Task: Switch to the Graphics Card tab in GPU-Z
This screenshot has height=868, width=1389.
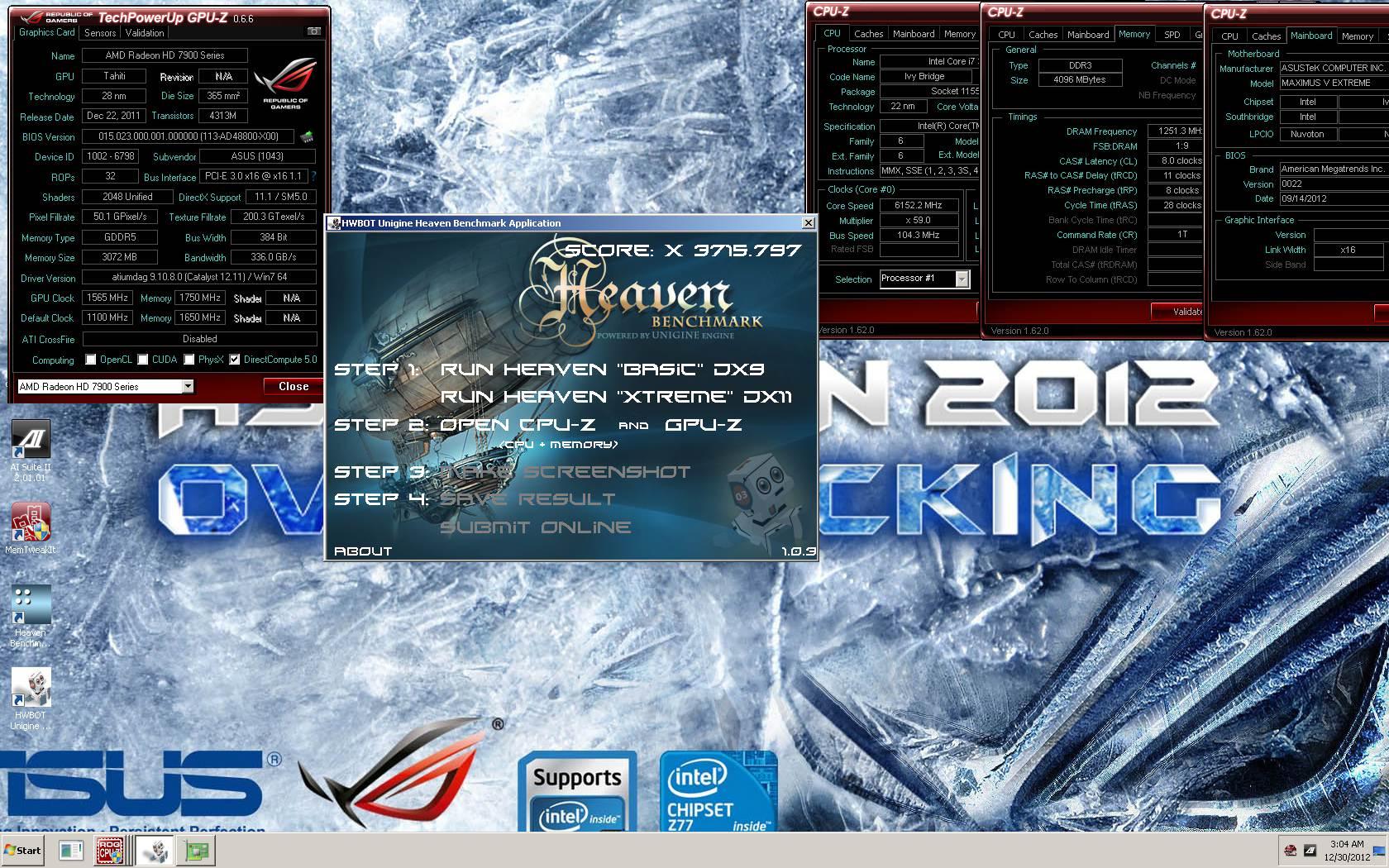Action: click(x=47, y=32)
